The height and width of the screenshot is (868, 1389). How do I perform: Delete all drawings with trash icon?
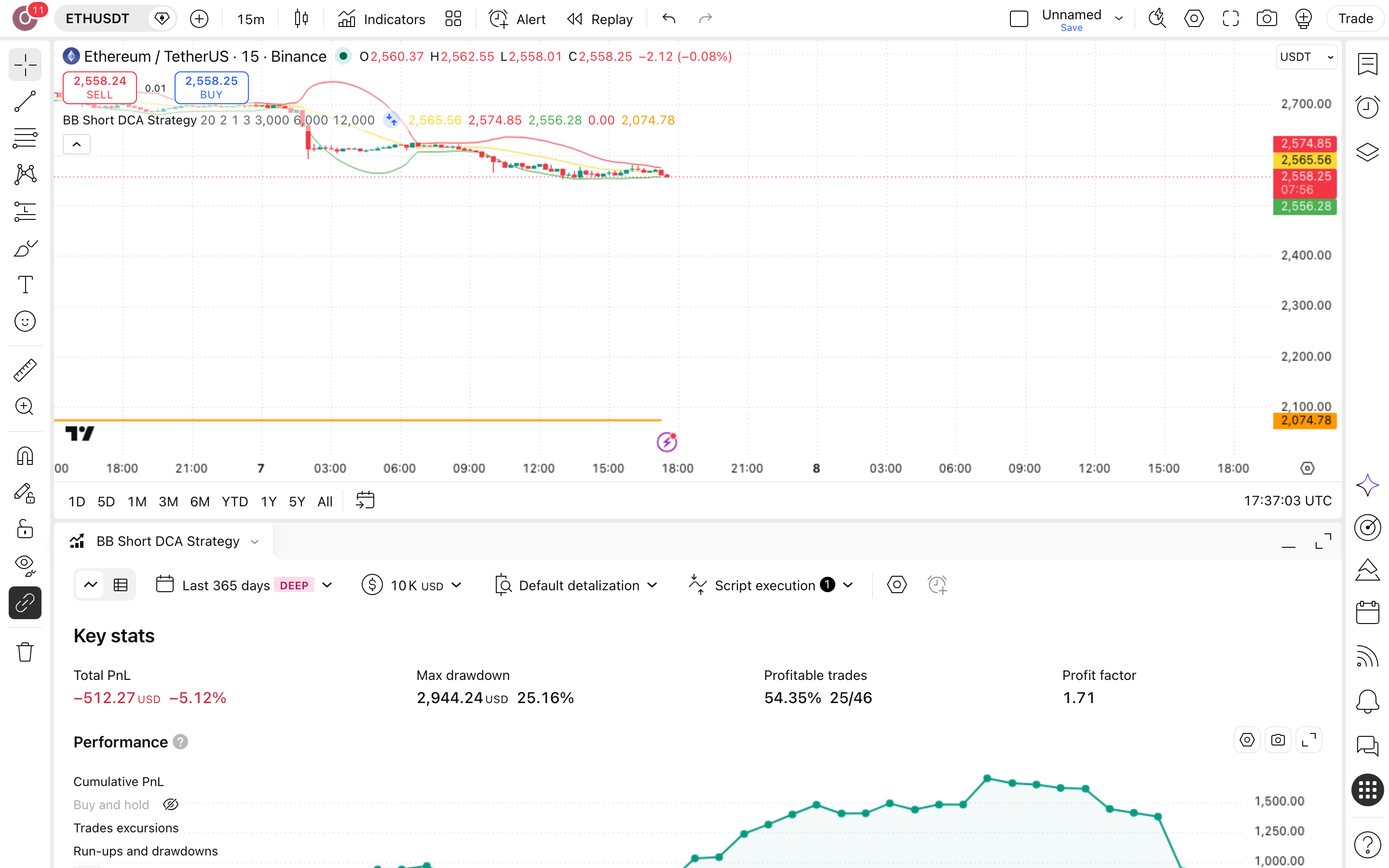[x=25, y=652]
